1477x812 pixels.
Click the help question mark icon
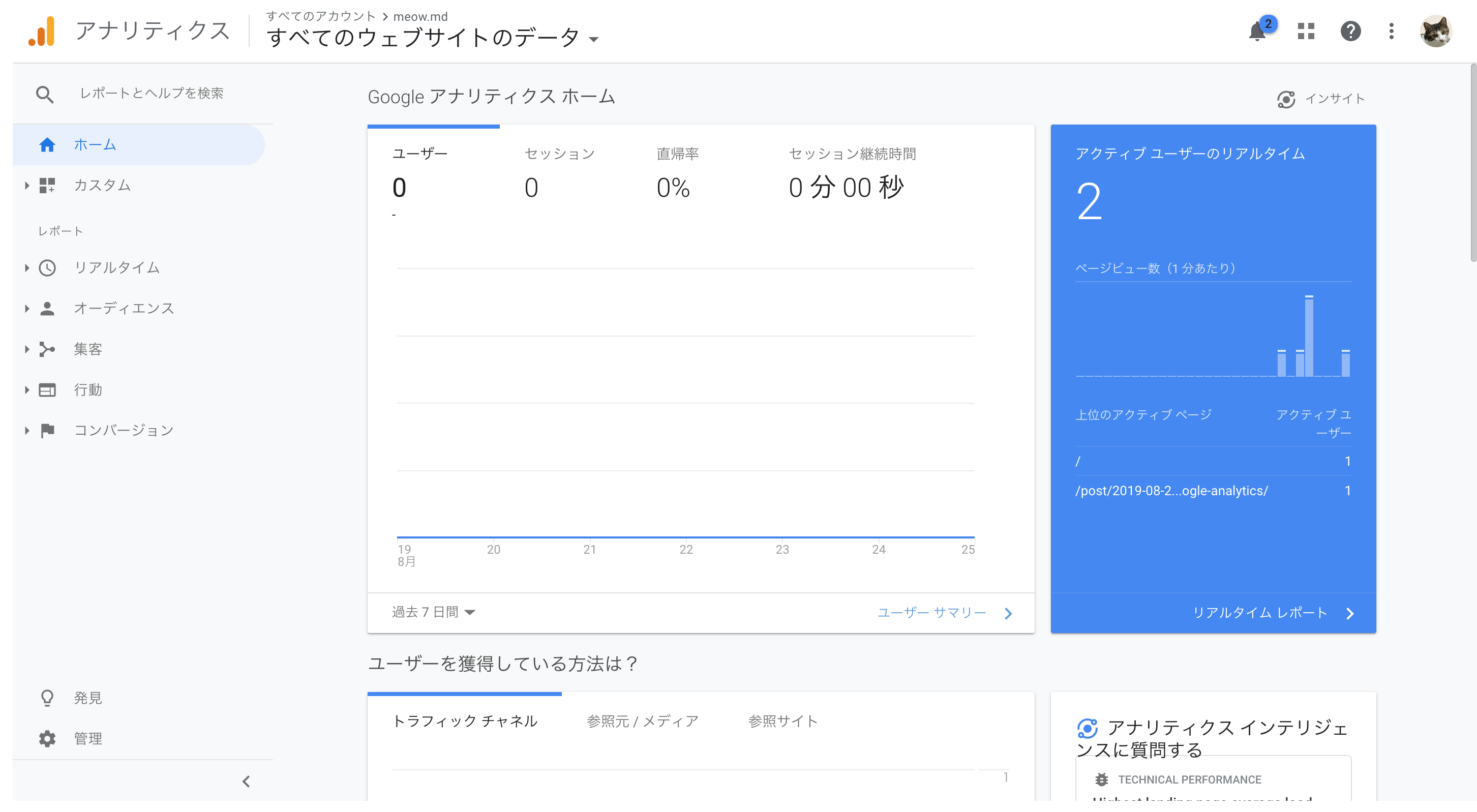click(x=1350, y=31)
